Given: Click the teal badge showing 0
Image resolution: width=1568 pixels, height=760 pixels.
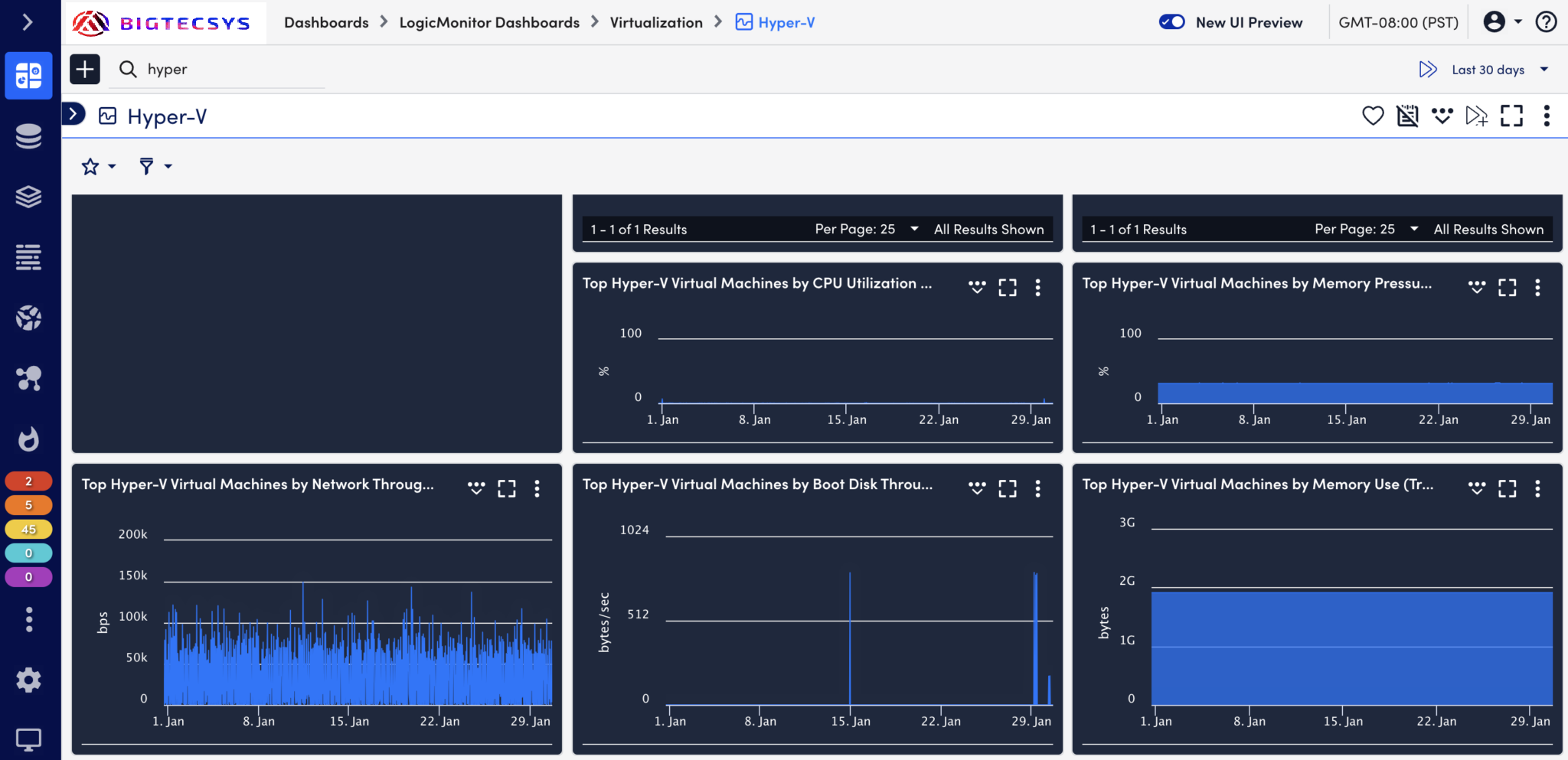Looking at the screenshot, I should (28, 553).
